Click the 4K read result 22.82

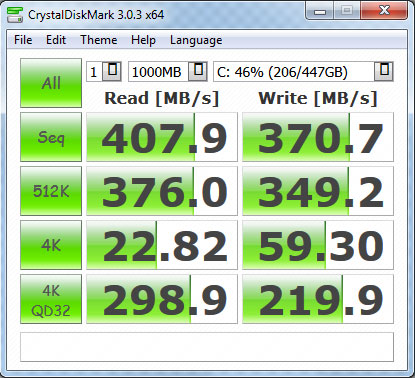162,245
